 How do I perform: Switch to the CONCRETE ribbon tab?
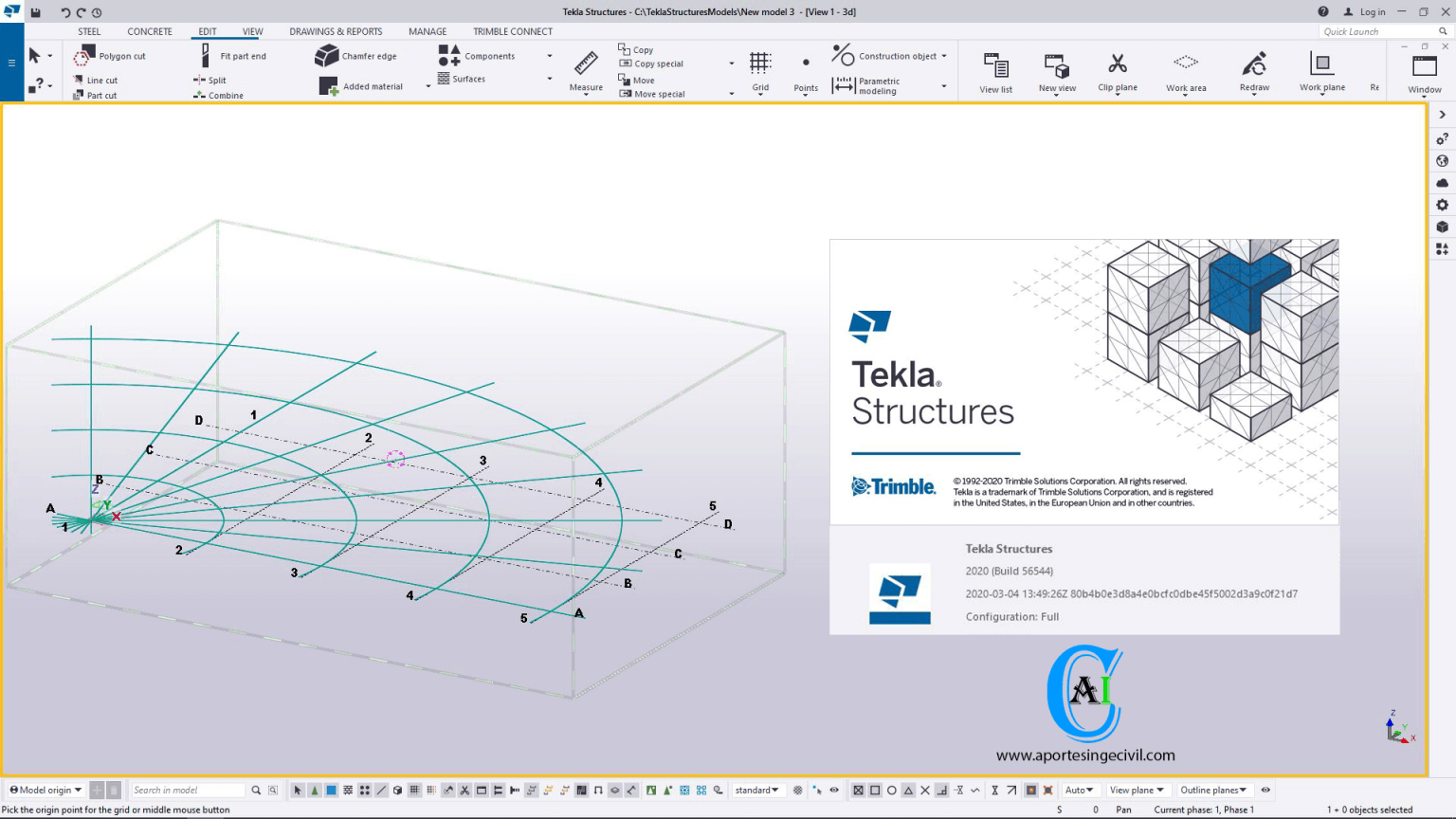pos(150,31)
